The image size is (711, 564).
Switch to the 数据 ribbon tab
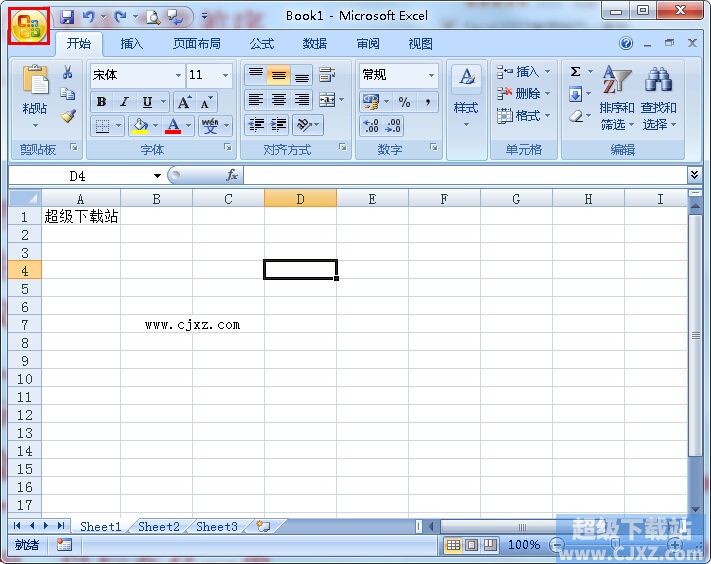[314, 44]
